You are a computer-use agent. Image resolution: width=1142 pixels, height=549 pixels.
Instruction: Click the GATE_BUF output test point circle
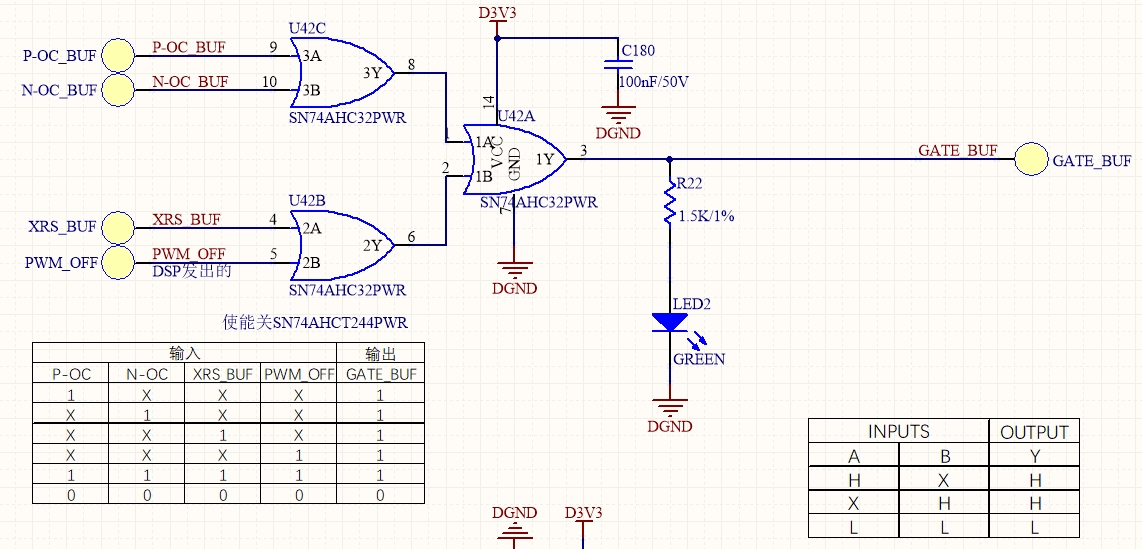click(x=1032, y=159)
